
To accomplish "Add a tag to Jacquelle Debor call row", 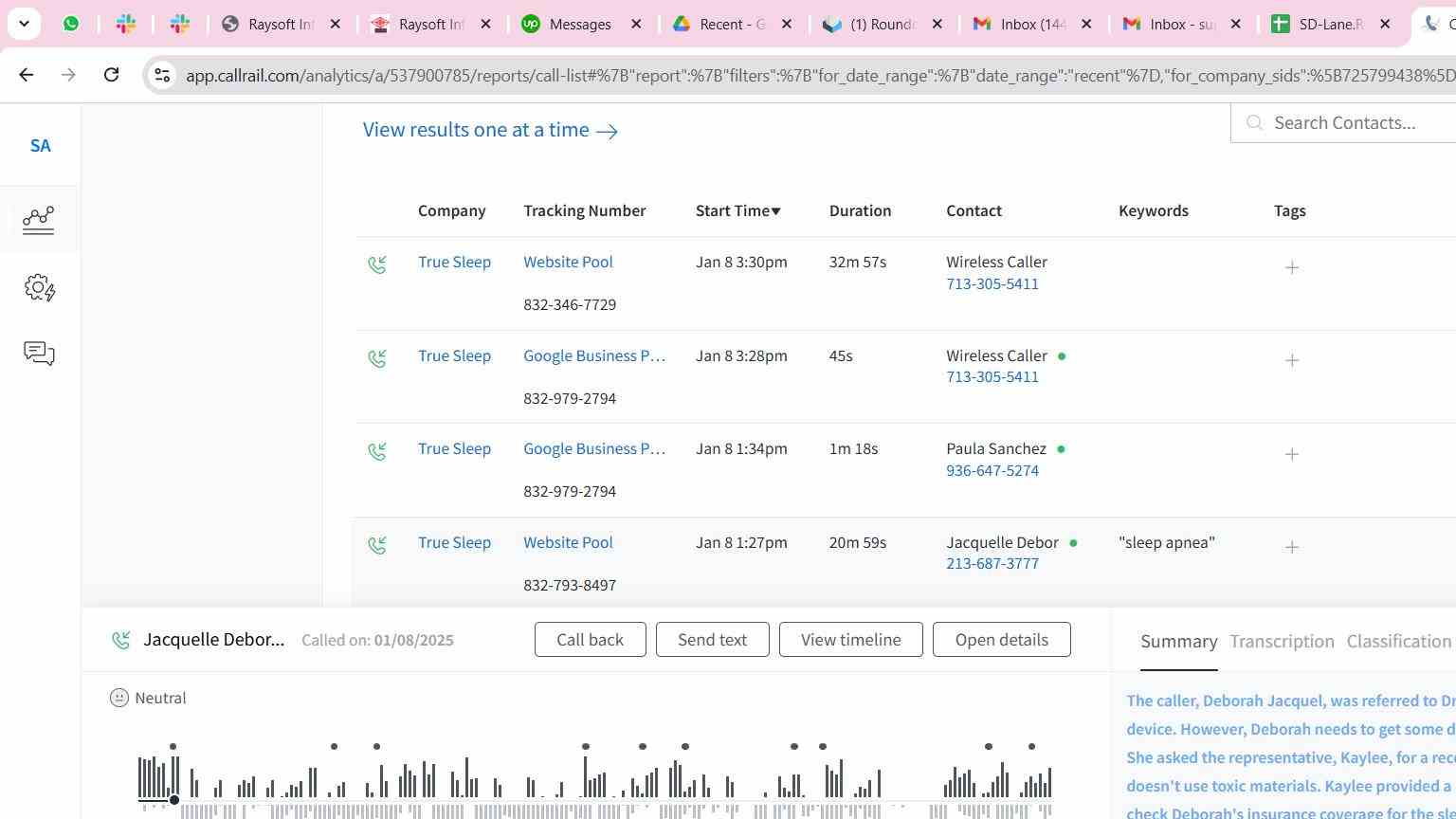I will [x=1291, y=547].
